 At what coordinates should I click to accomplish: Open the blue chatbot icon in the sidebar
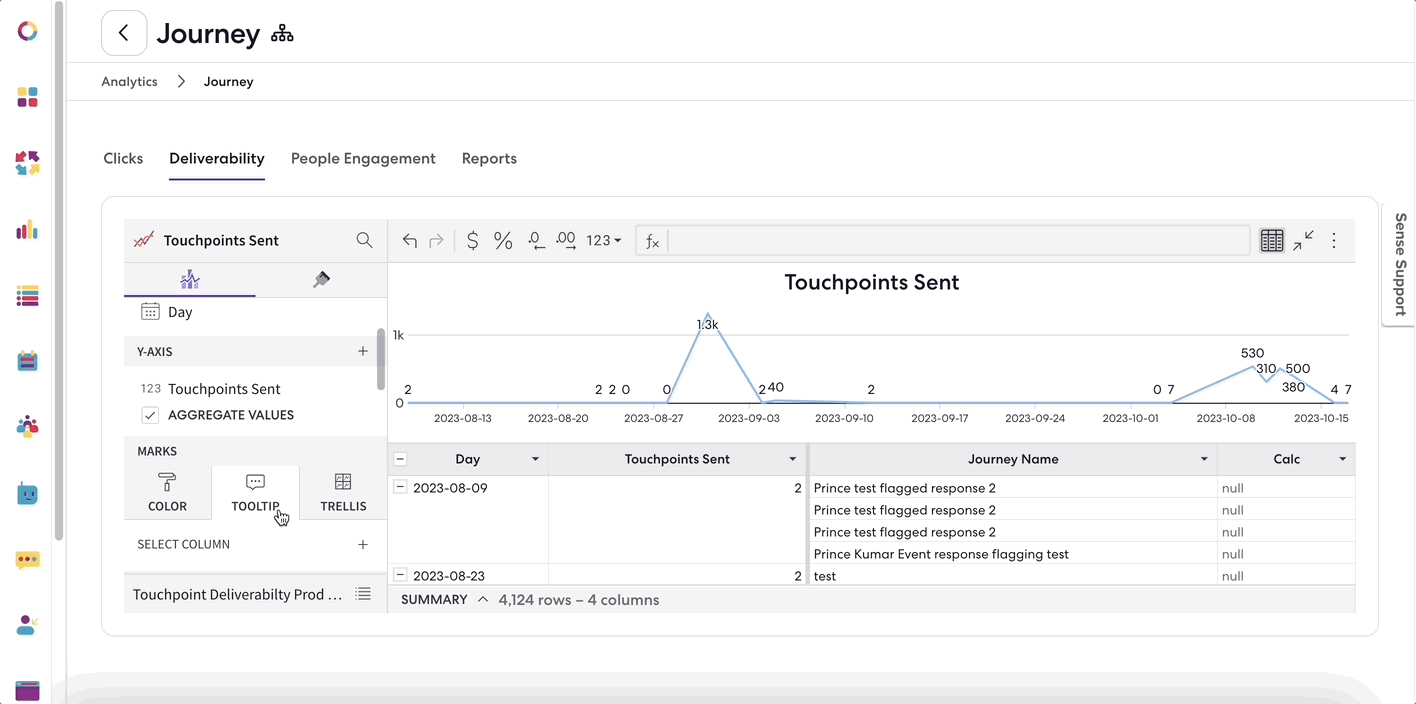pyautogui.click(x=28, y=493)
